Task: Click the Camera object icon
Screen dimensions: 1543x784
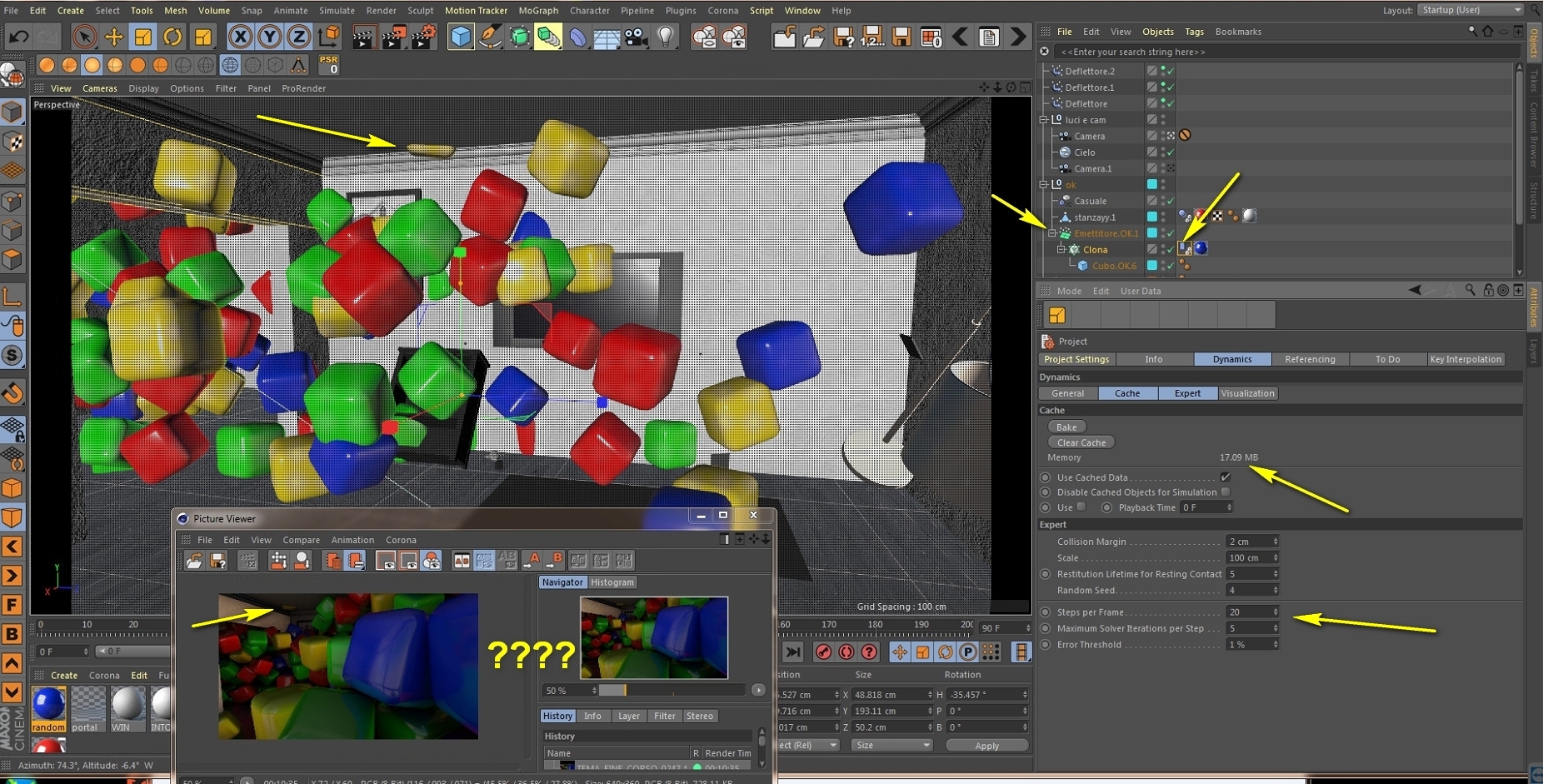Action: coord(637,37)
